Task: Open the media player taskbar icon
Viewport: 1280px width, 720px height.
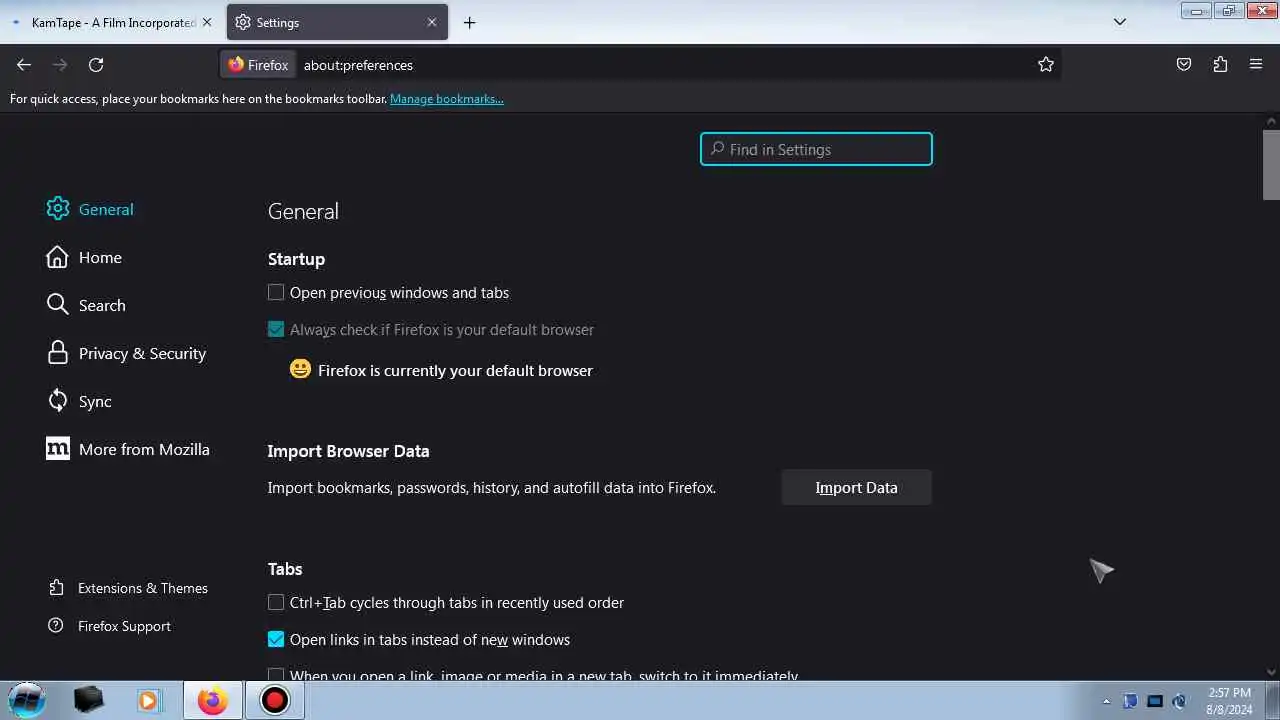Action: click(x=148, y=701)
